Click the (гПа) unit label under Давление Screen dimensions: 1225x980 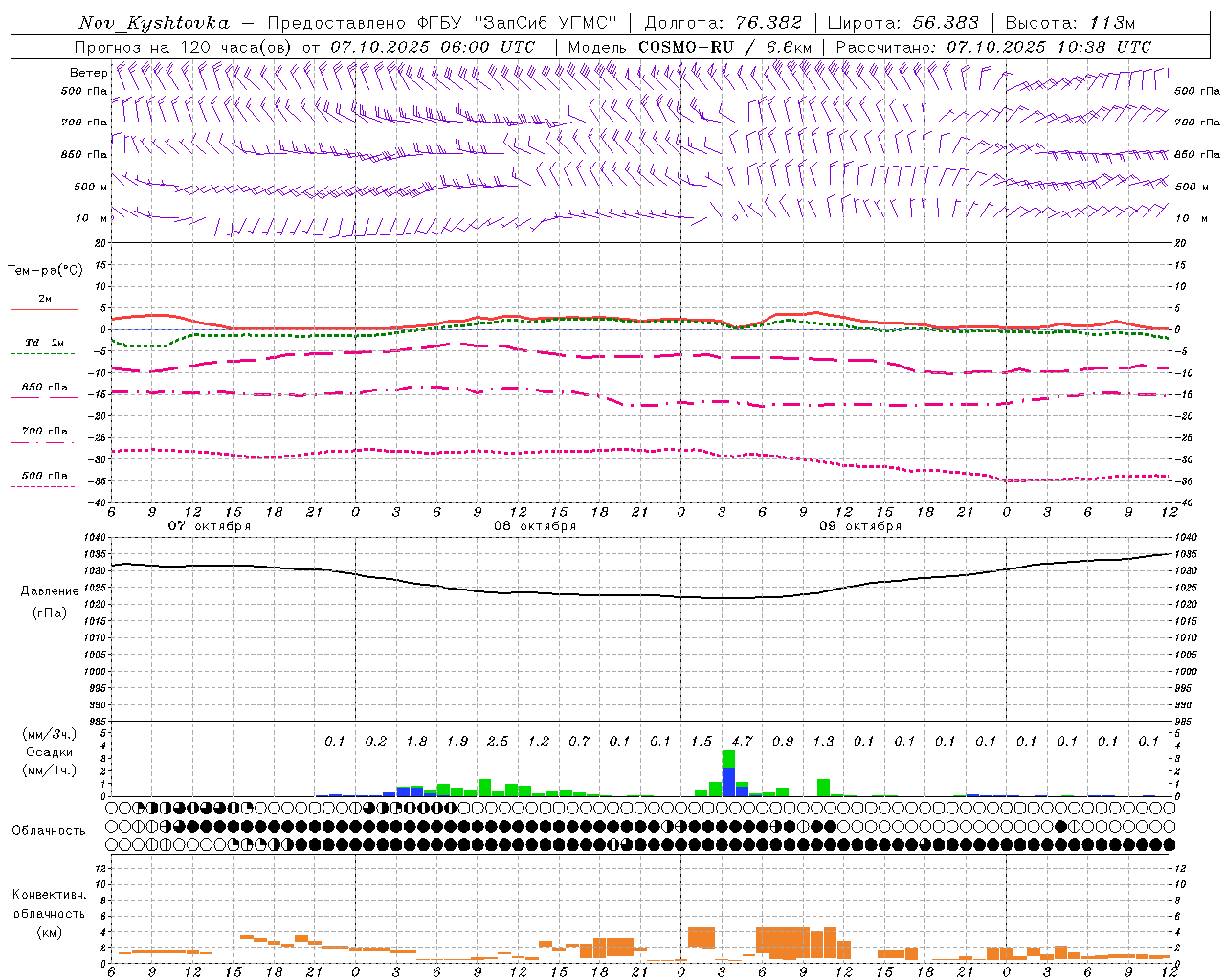point(50,612)
